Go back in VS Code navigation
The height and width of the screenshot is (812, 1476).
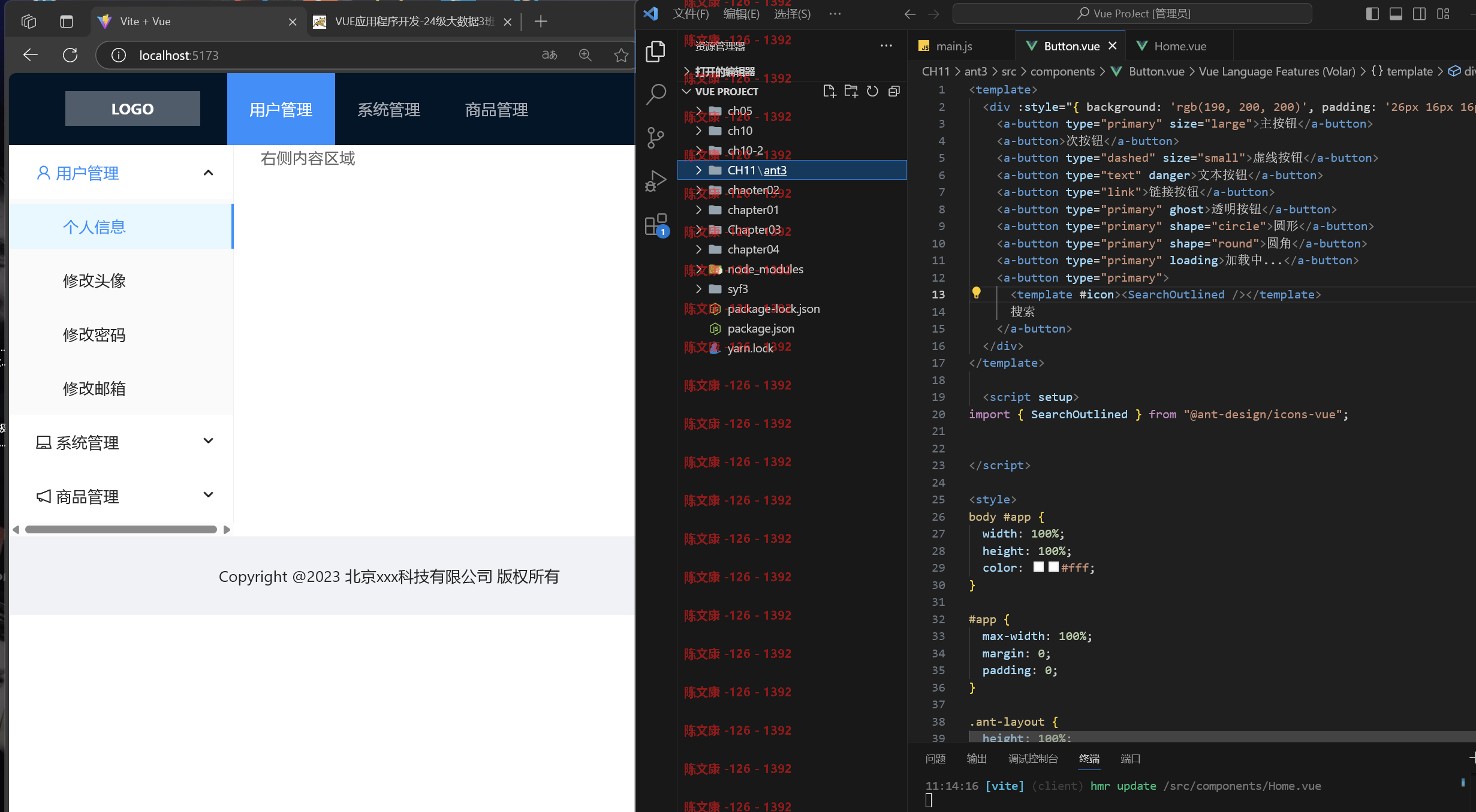(910, 14)
